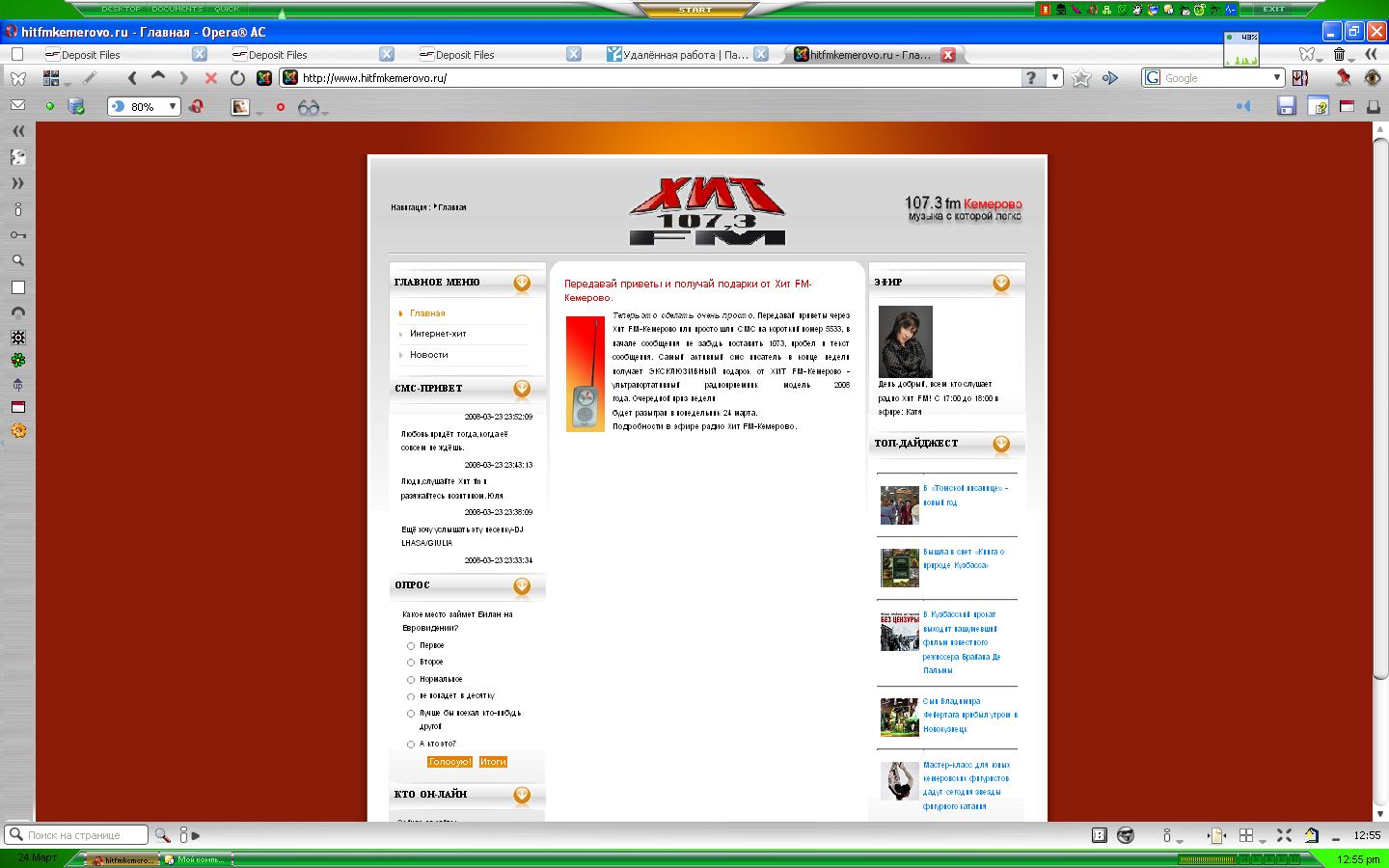
Task: Go back with the left arrow icon
Action: [132, 78]
